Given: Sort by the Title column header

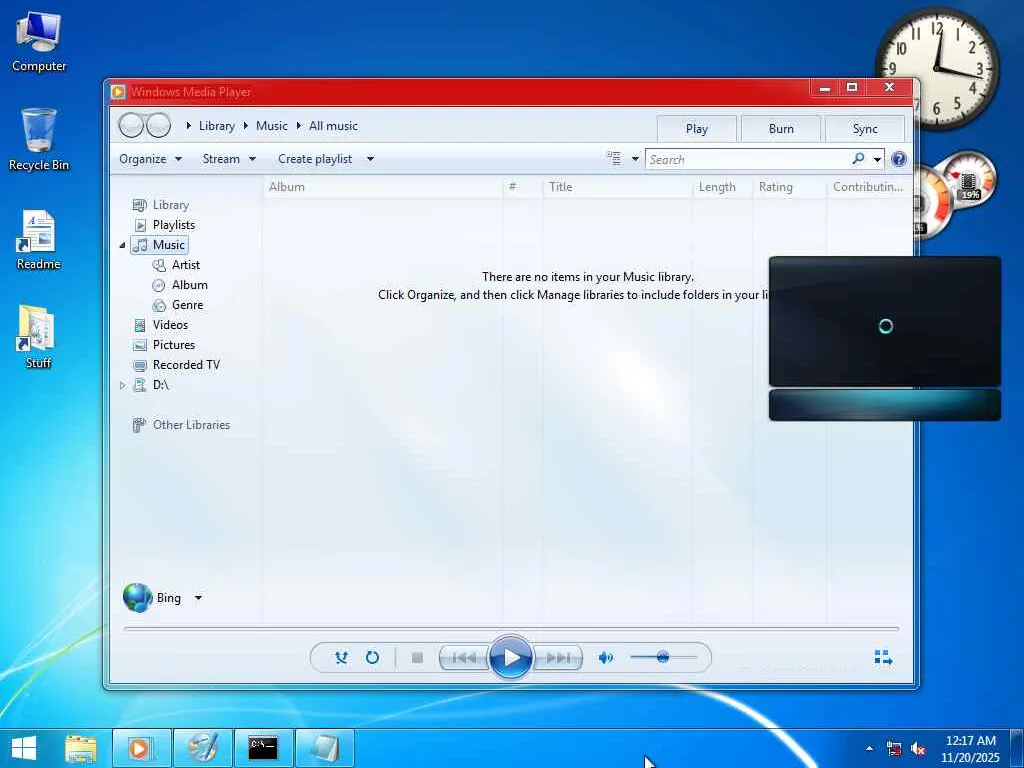Looking at the screenshot, I should [617, 187].
